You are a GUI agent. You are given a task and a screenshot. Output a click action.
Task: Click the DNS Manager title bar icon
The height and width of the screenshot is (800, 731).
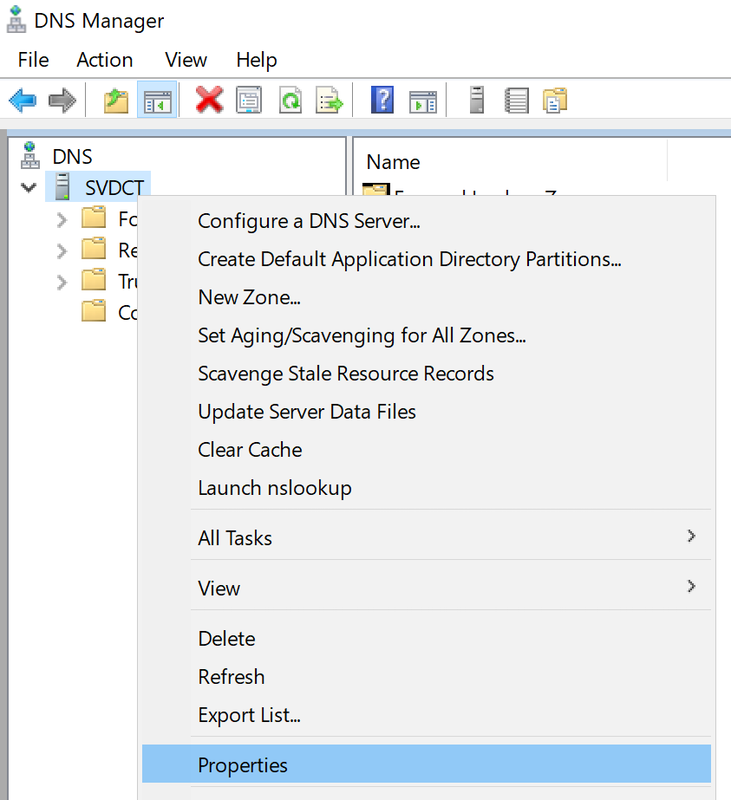16,20
